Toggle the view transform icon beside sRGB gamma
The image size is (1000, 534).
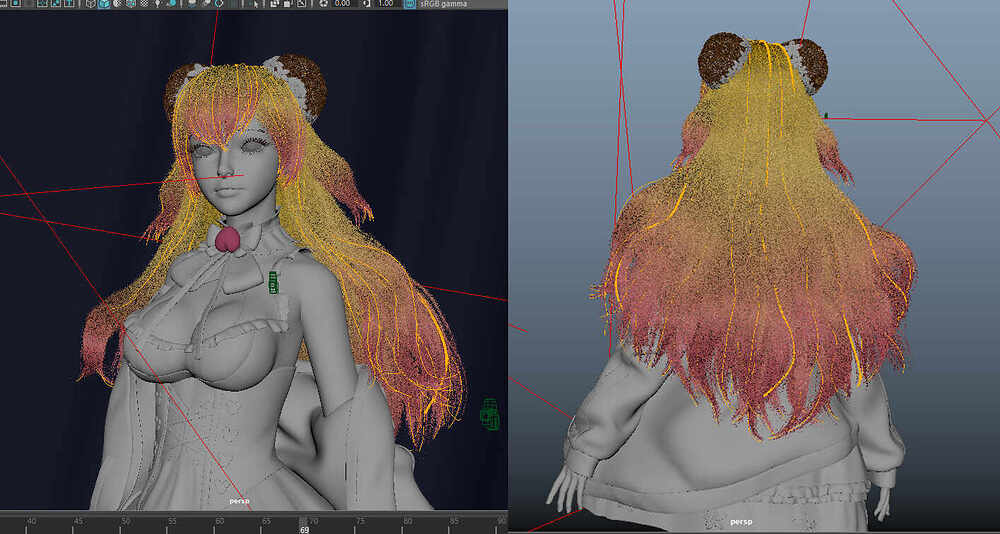pyautogui.click(x=409, y=3)
